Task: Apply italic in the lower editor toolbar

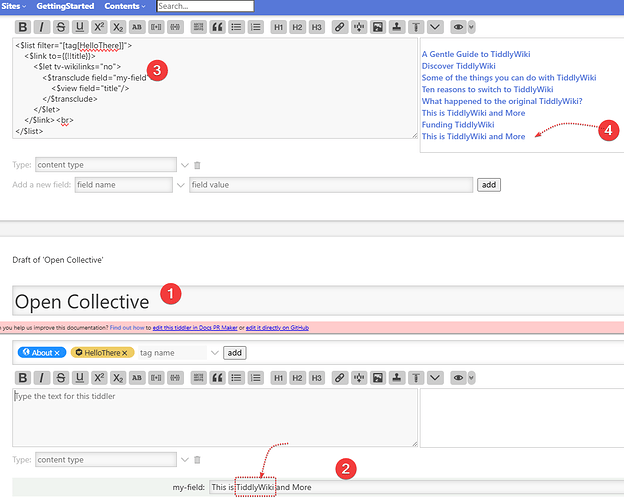Action: (x=42, y=378)
